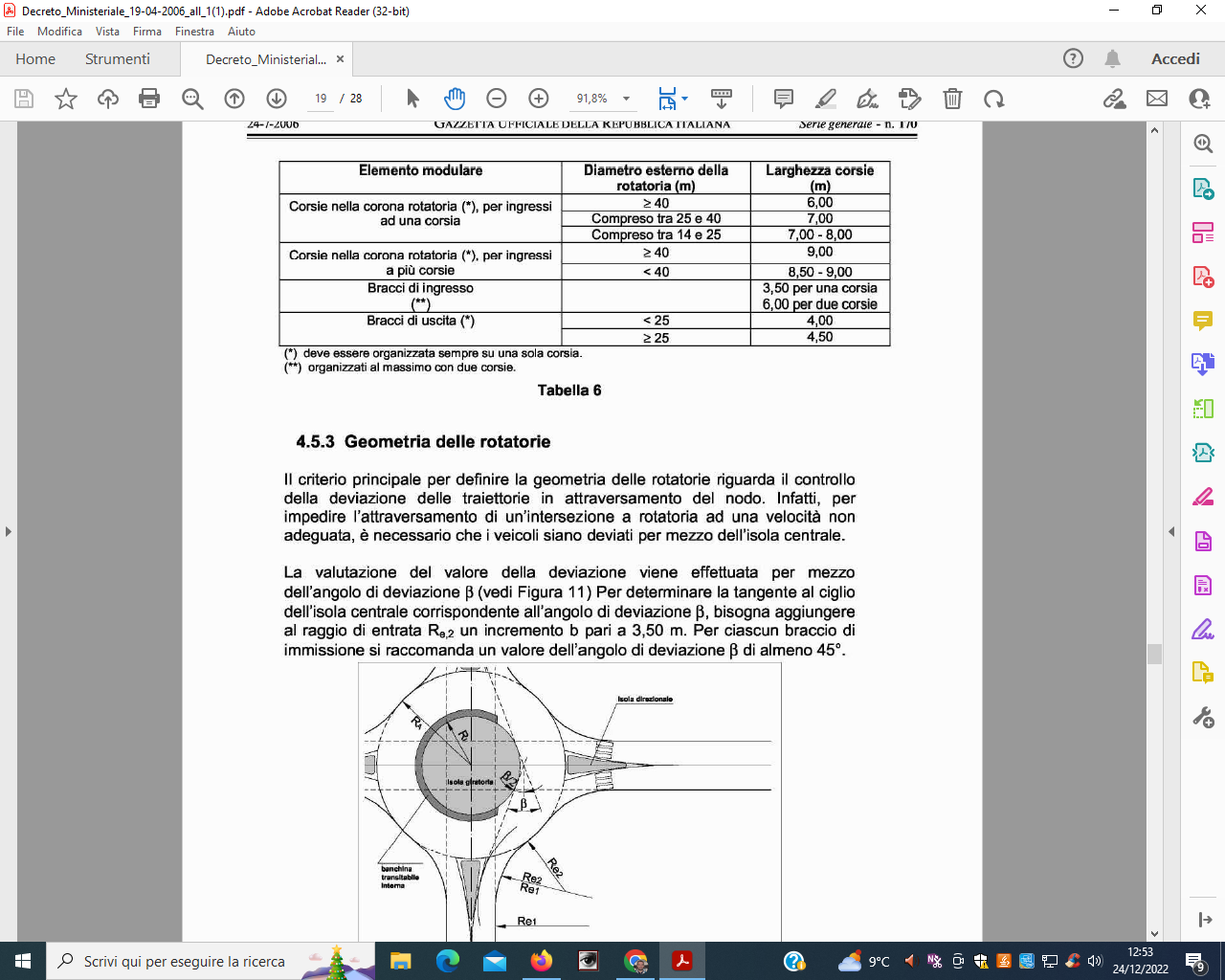Go to next page with down arrow
The image size is (1225, 980).
277,99
